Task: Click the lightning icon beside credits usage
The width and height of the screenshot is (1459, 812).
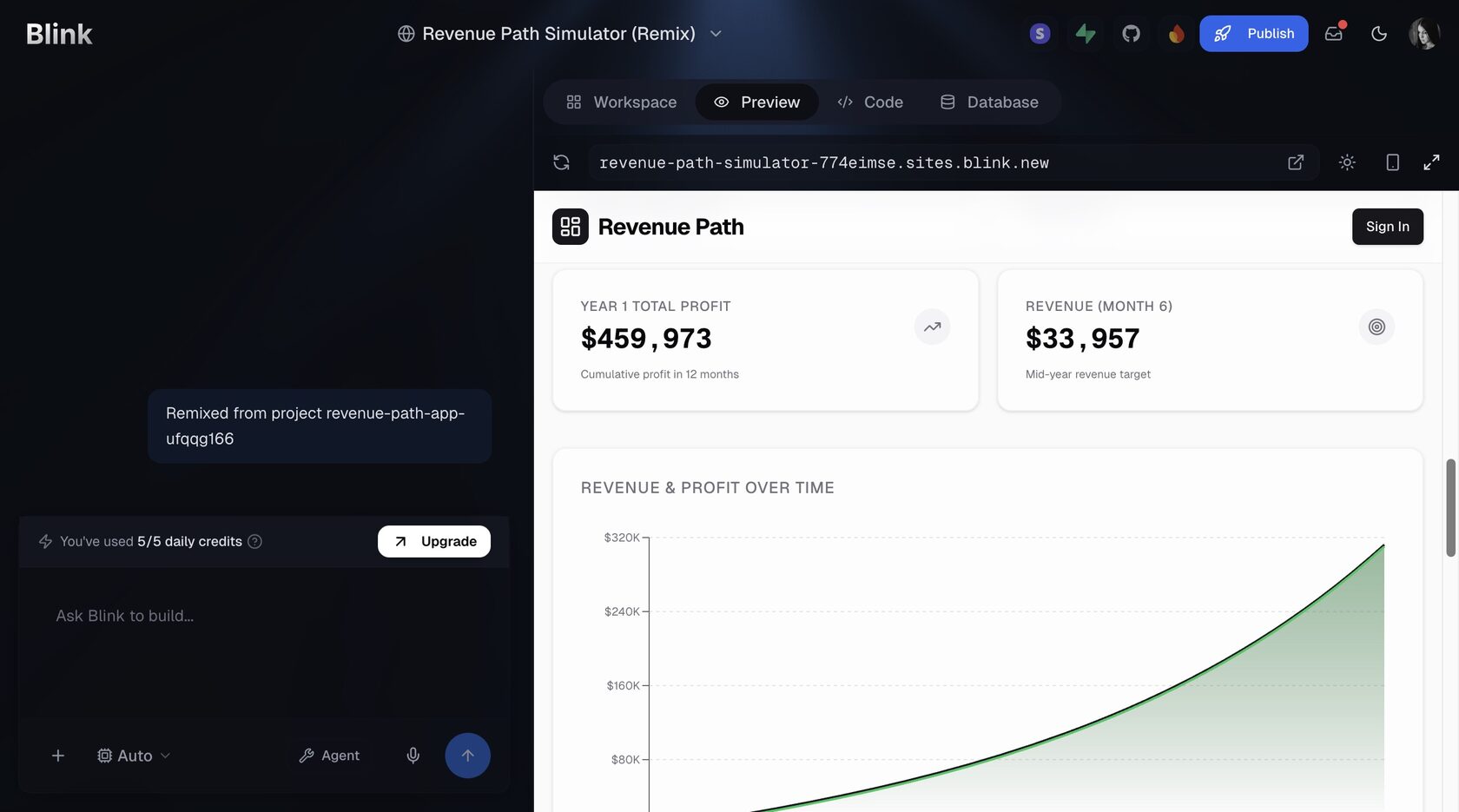Action: click(x=45, y=542)
